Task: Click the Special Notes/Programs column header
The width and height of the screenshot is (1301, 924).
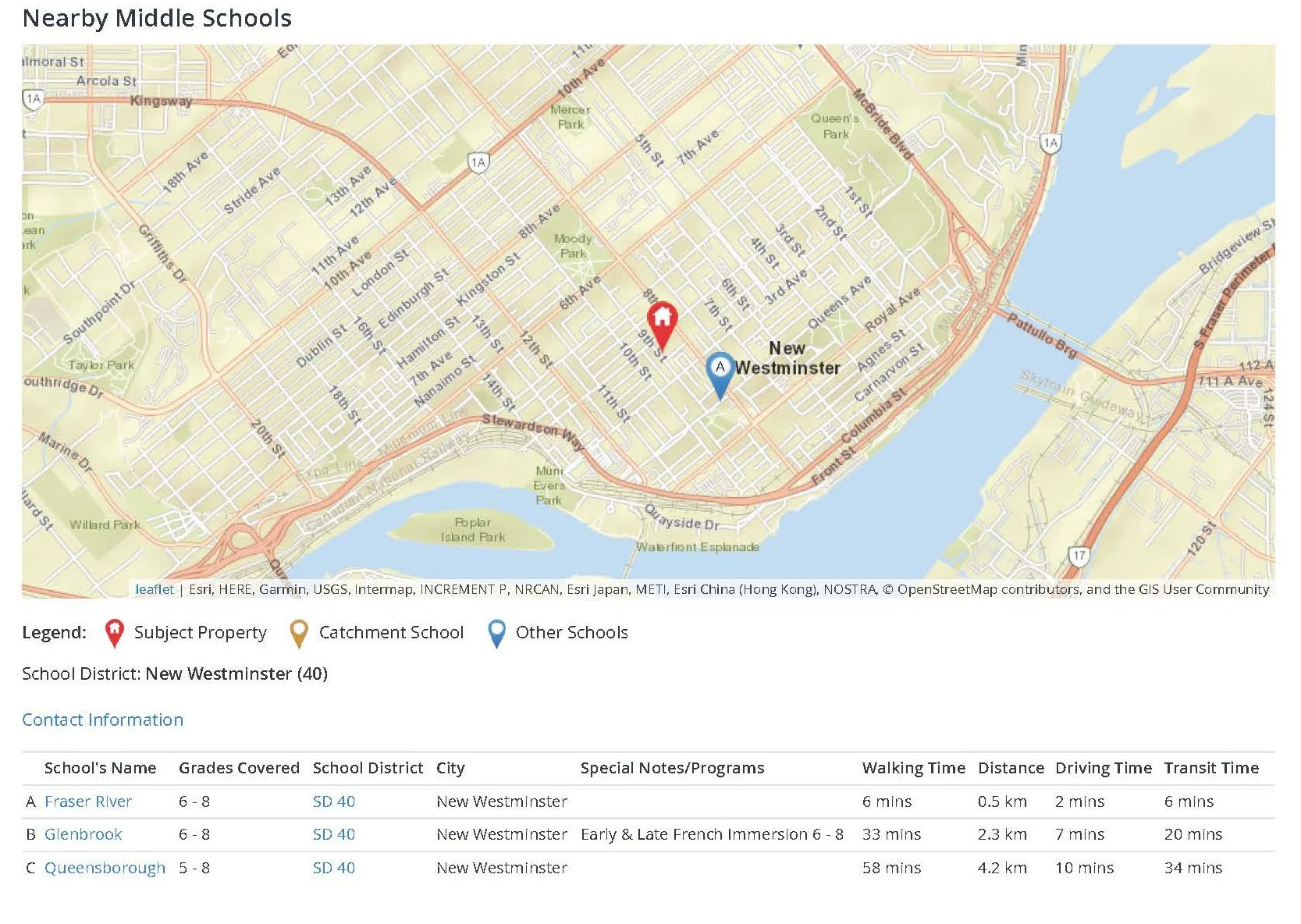Action: click(x=672, y=768)
